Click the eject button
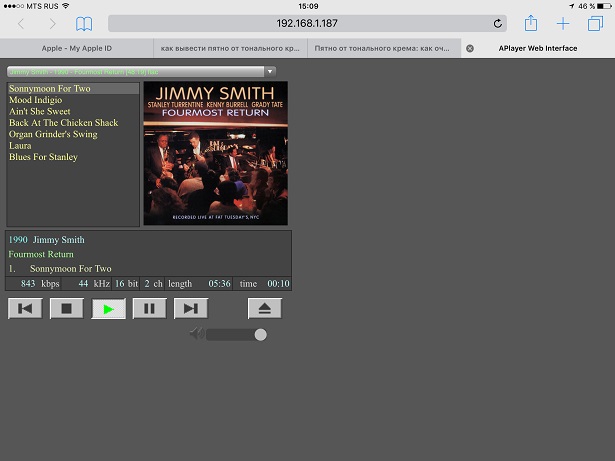 click(x=265, y=308)
